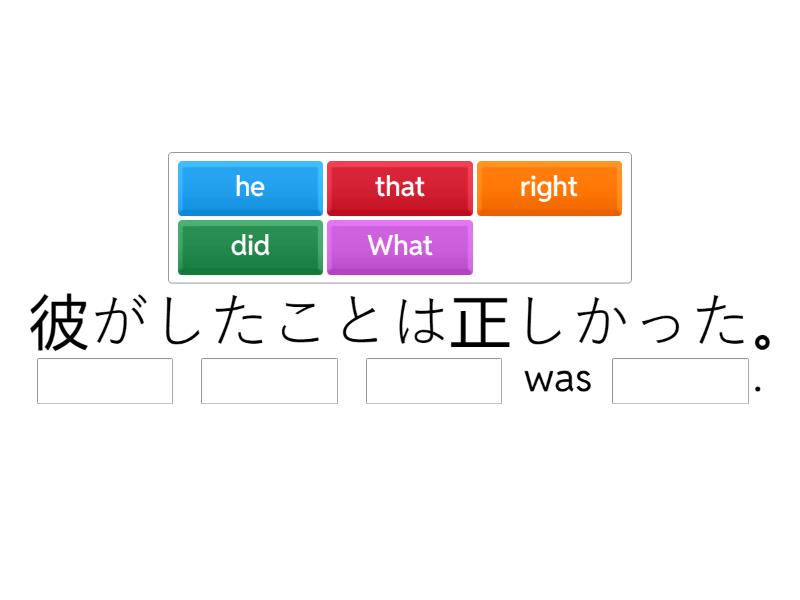Click the empty space in the word bank
Image resolution: width=800 pixels, height=600 pixels.
pyautogui.click(x=550, y=246)
